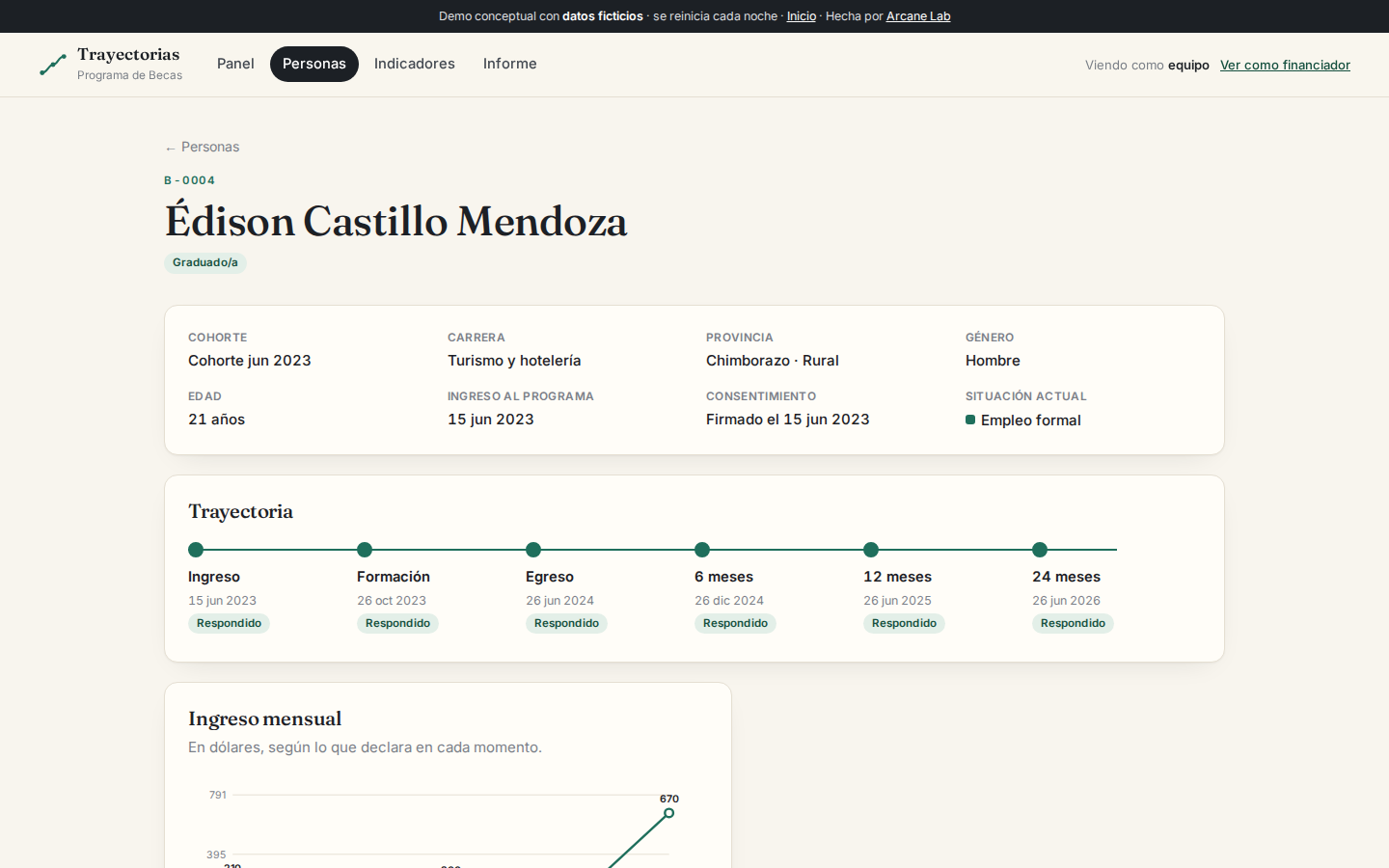Click the B-0004 identifier code

click(189, 180)
